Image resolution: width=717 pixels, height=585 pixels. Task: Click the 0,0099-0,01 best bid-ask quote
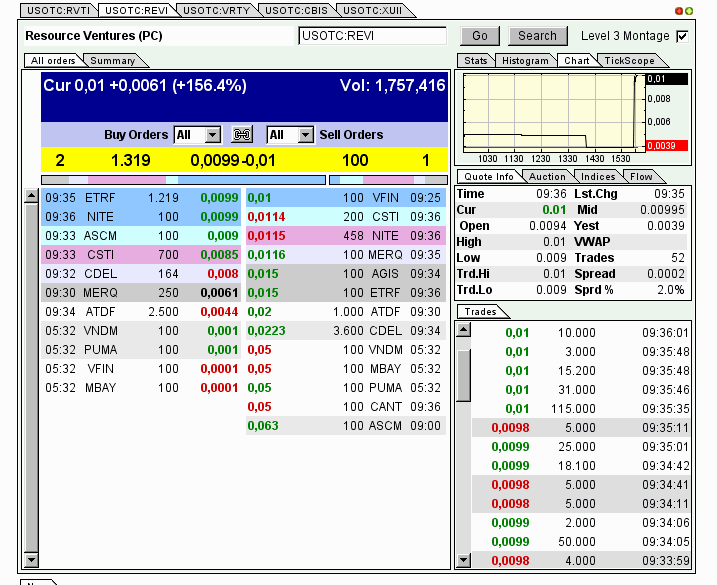233,161
